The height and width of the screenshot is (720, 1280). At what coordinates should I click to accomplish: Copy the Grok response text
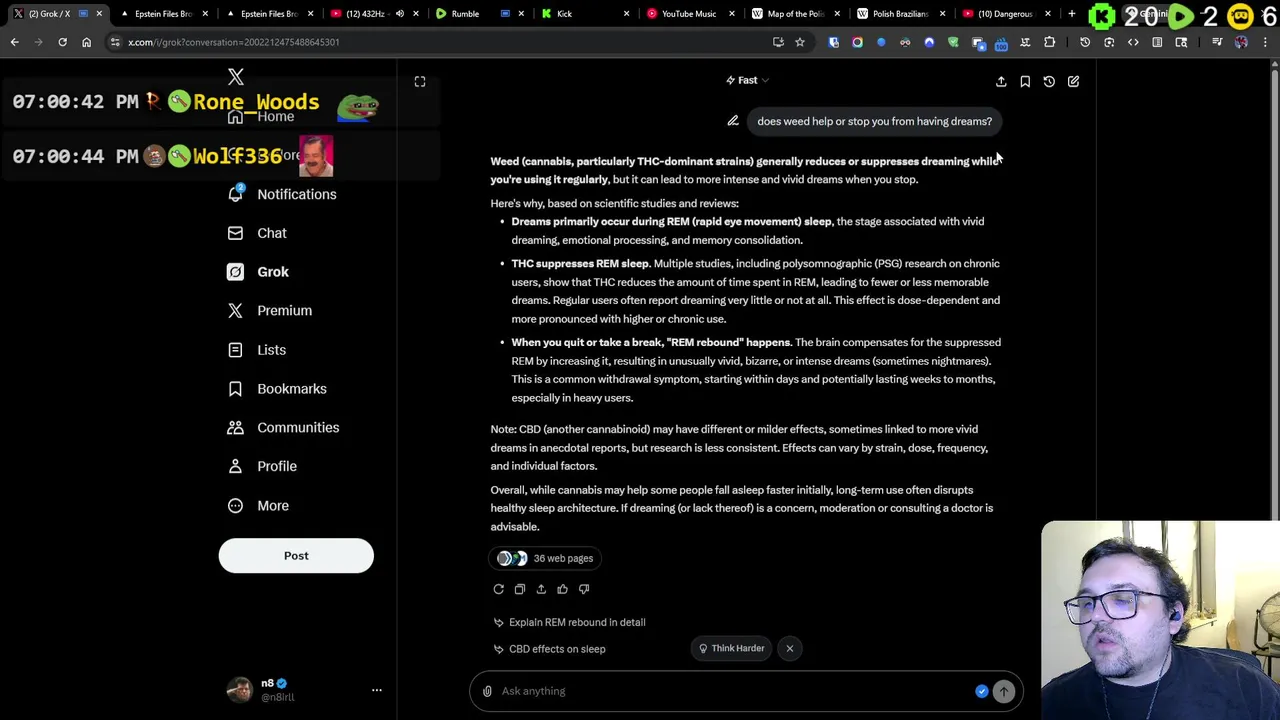pyautogui.click(x=520, y=589)
